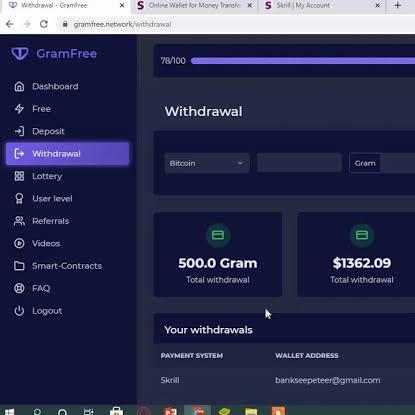
Task: Switch to the Online Wallet for Money Transfer tab
Action: [x=194, y=6]
